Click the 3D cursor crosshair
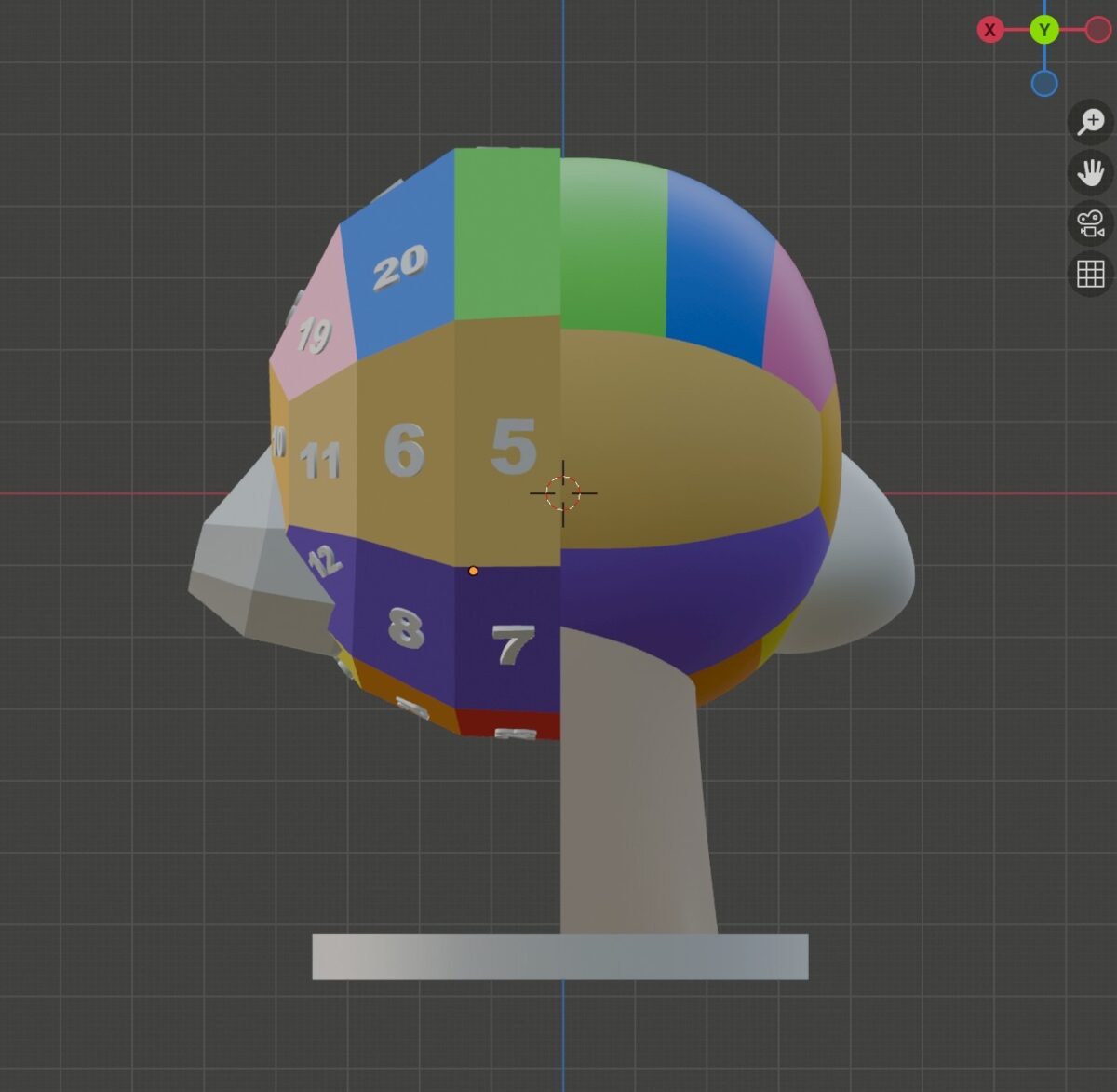The image size is (1117, 1092). [562, 492]
